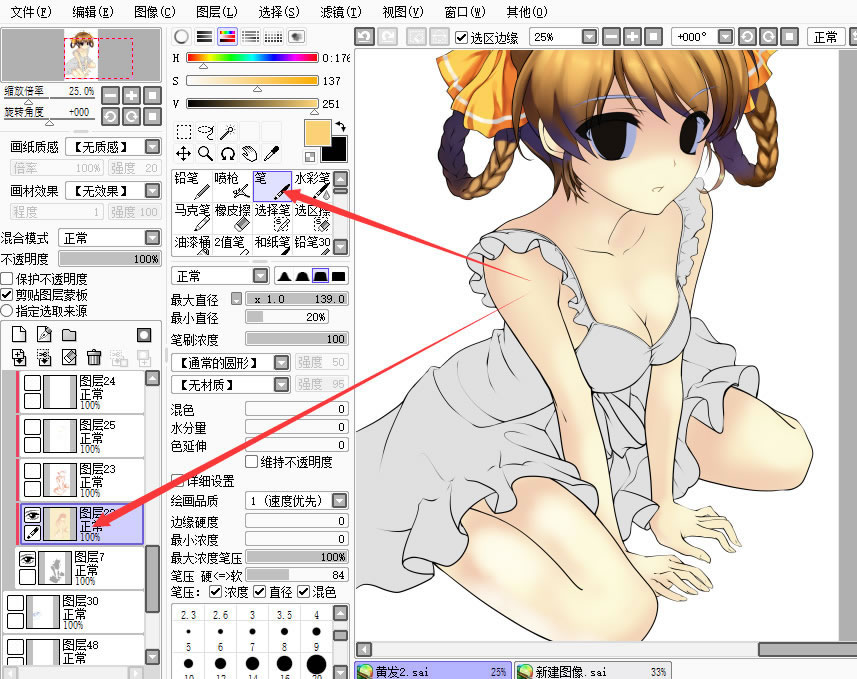The height and width of the screenshot is (679, 857).
Task: Select layer 图层23 thumbnail
Action: point(60,479)
